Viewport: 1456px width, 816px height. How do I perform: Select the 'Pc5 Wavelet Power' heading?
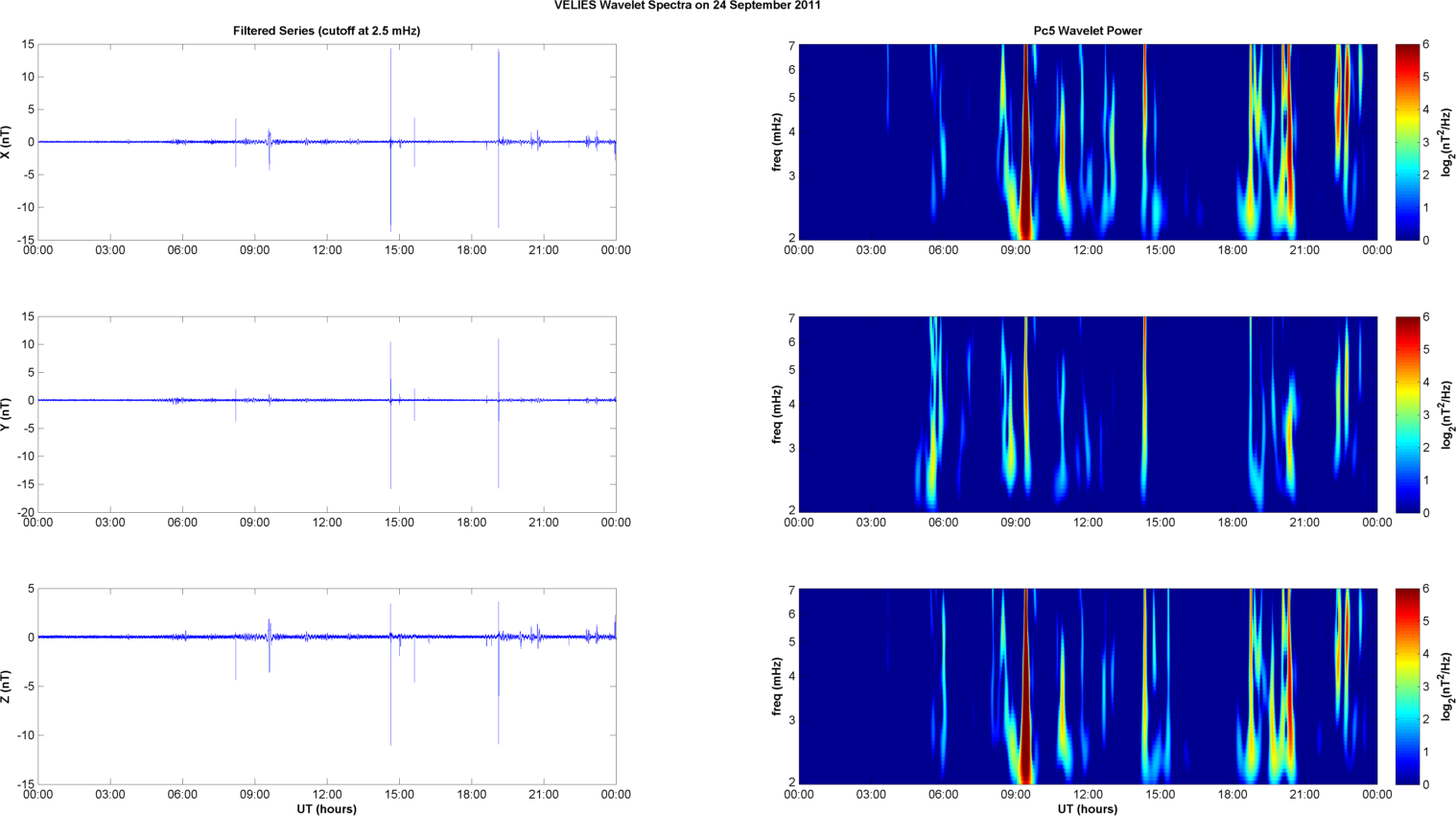point(1088,31)
